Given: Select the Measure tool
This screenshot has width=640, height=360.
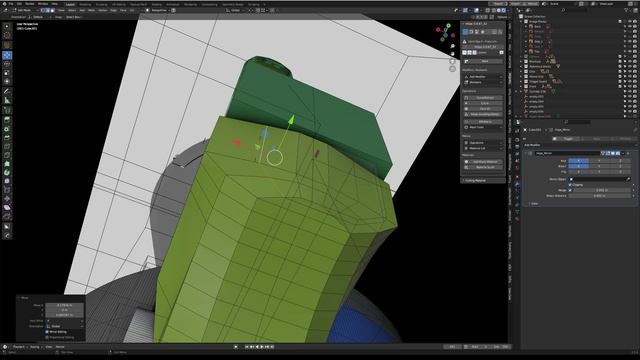Looking at the screenshot, I should [7, 100].
